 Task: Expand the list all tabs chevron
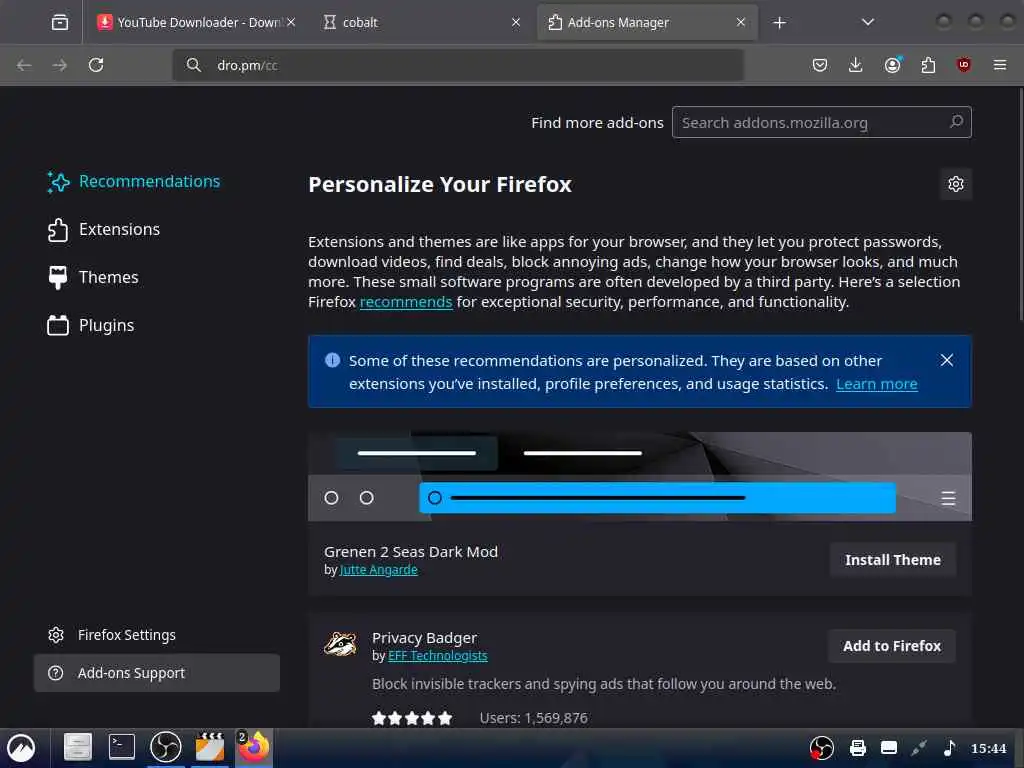point(867,22)
